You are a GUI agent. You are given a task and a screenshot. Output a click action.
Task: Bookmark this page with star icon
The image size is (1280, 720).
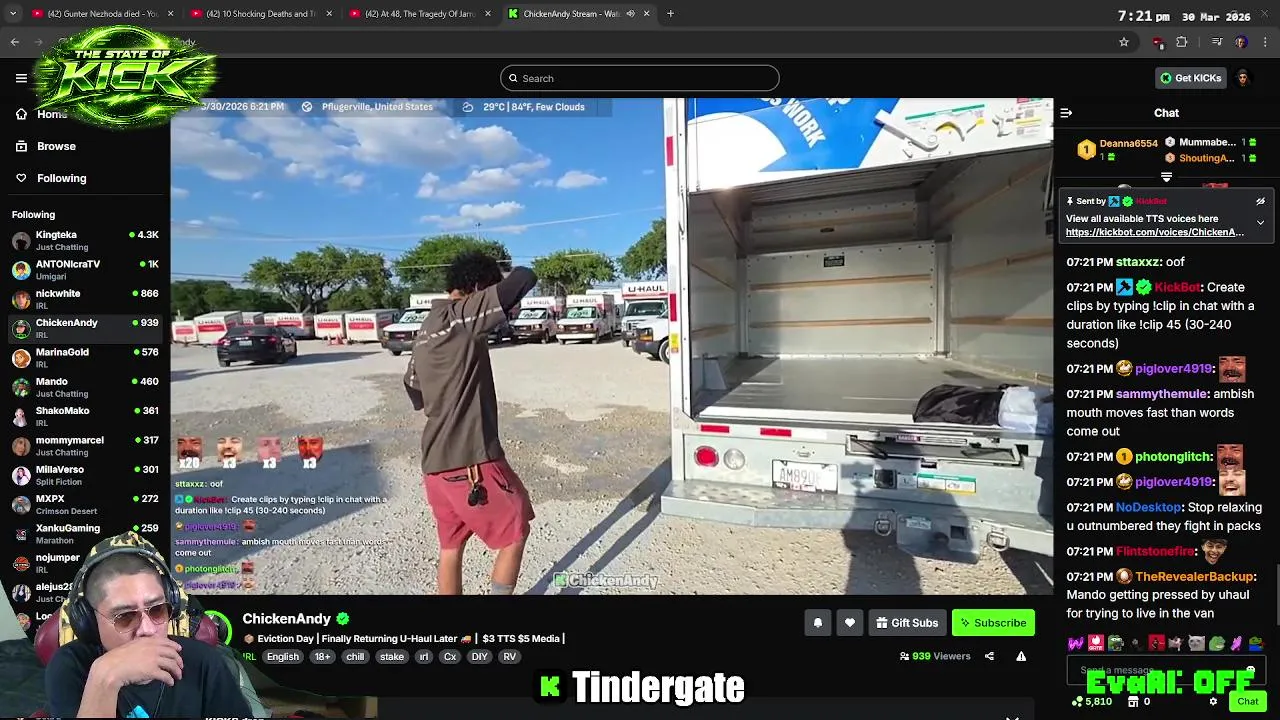point(1124,42)
